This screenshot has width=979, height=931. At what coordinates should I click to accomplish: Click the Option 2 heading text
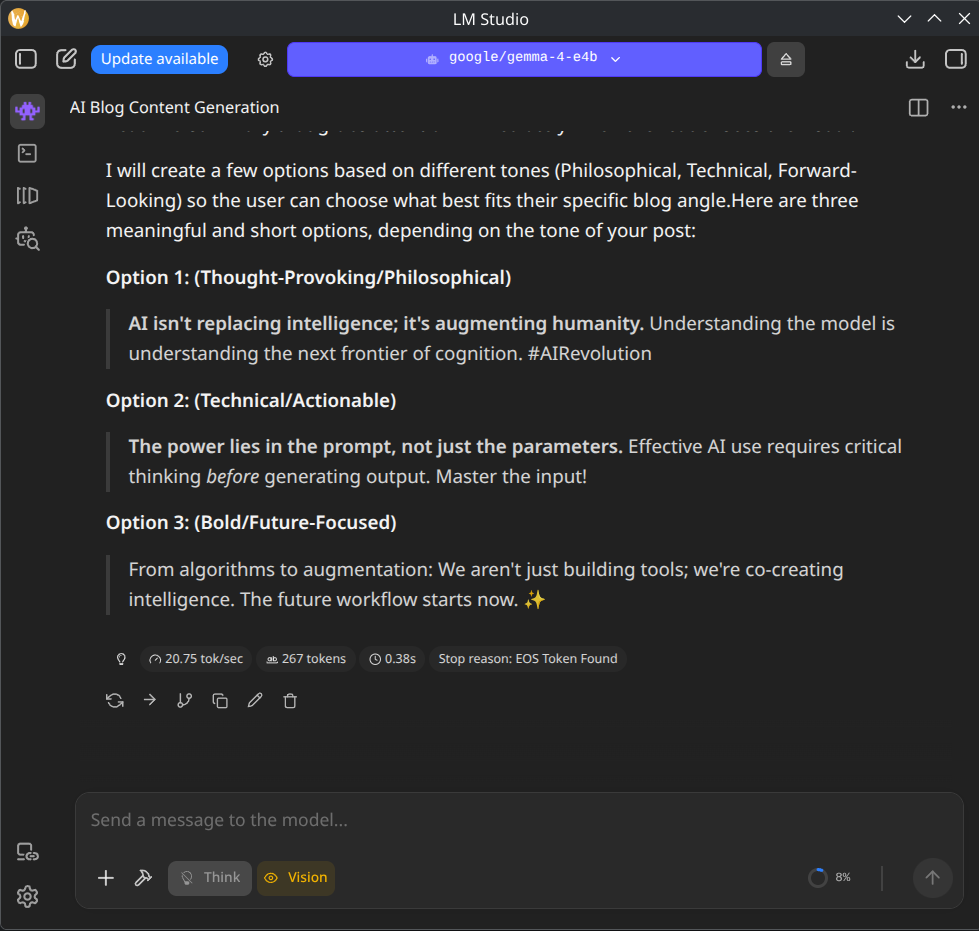click(x=251, y=400)
